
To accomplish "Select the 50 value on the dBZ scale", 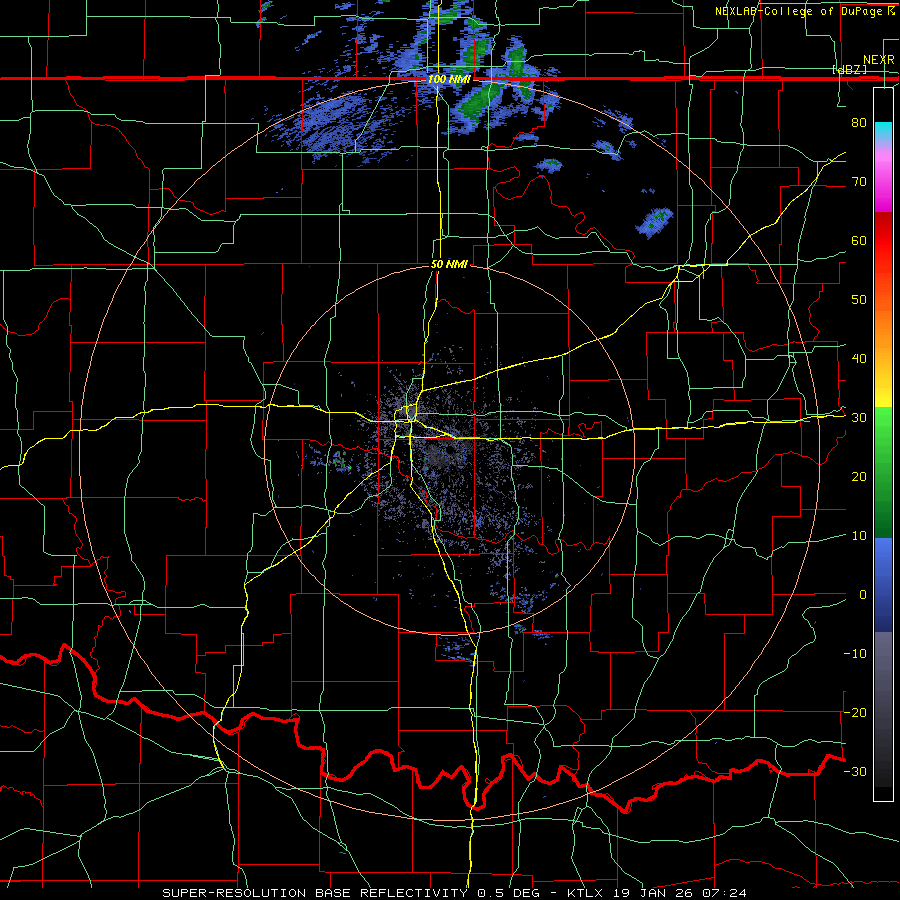I will [x=859, y=300].
